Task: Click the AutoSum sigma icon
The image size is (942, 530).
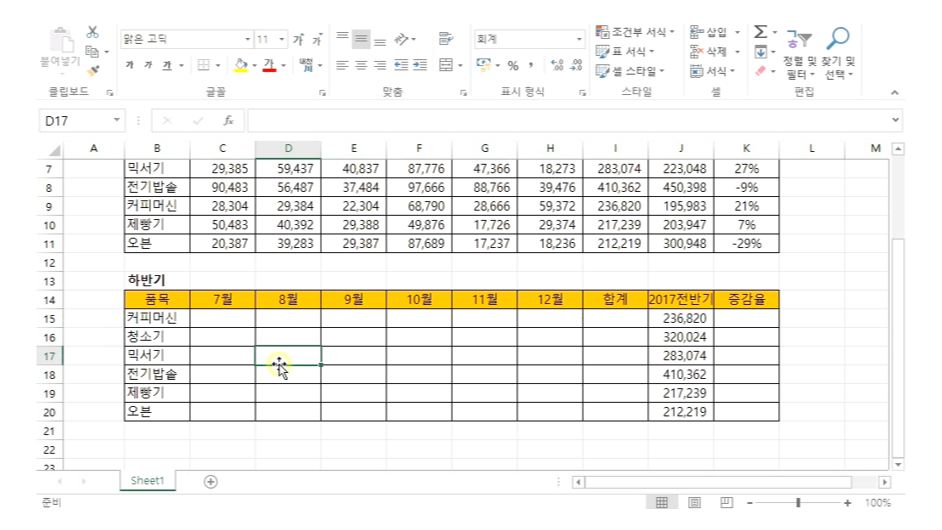Action: click(760, 32)
